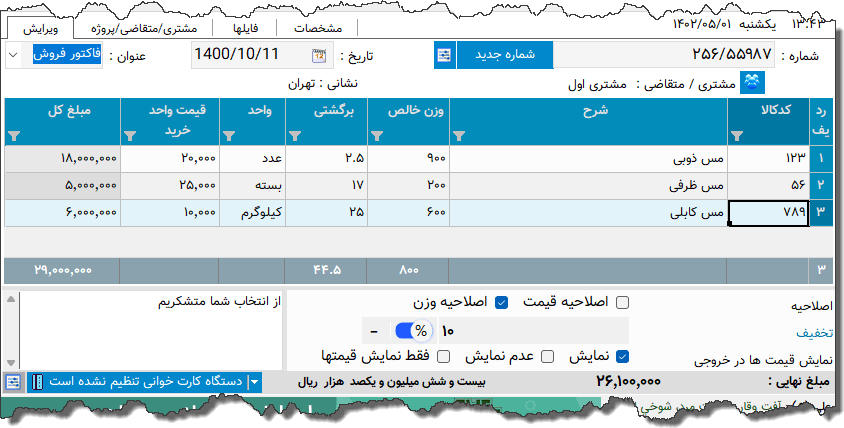Viewport: 844px width, 428px height.
Task: Click the unit cell عدد
Action: (252, 158)
